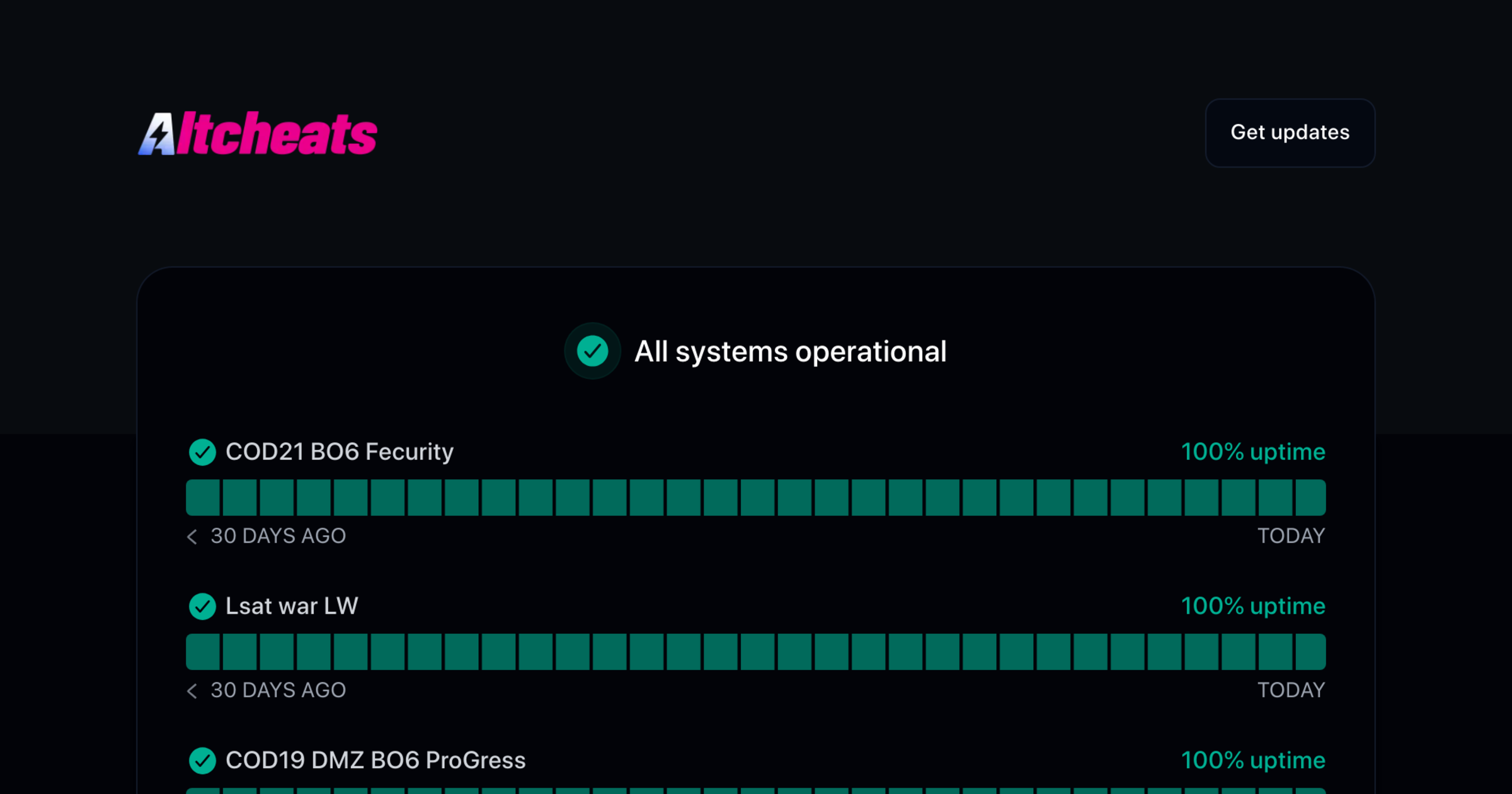
Task: Click first uptime bar of Lsat war LW
Action: [x=203, y=652]
